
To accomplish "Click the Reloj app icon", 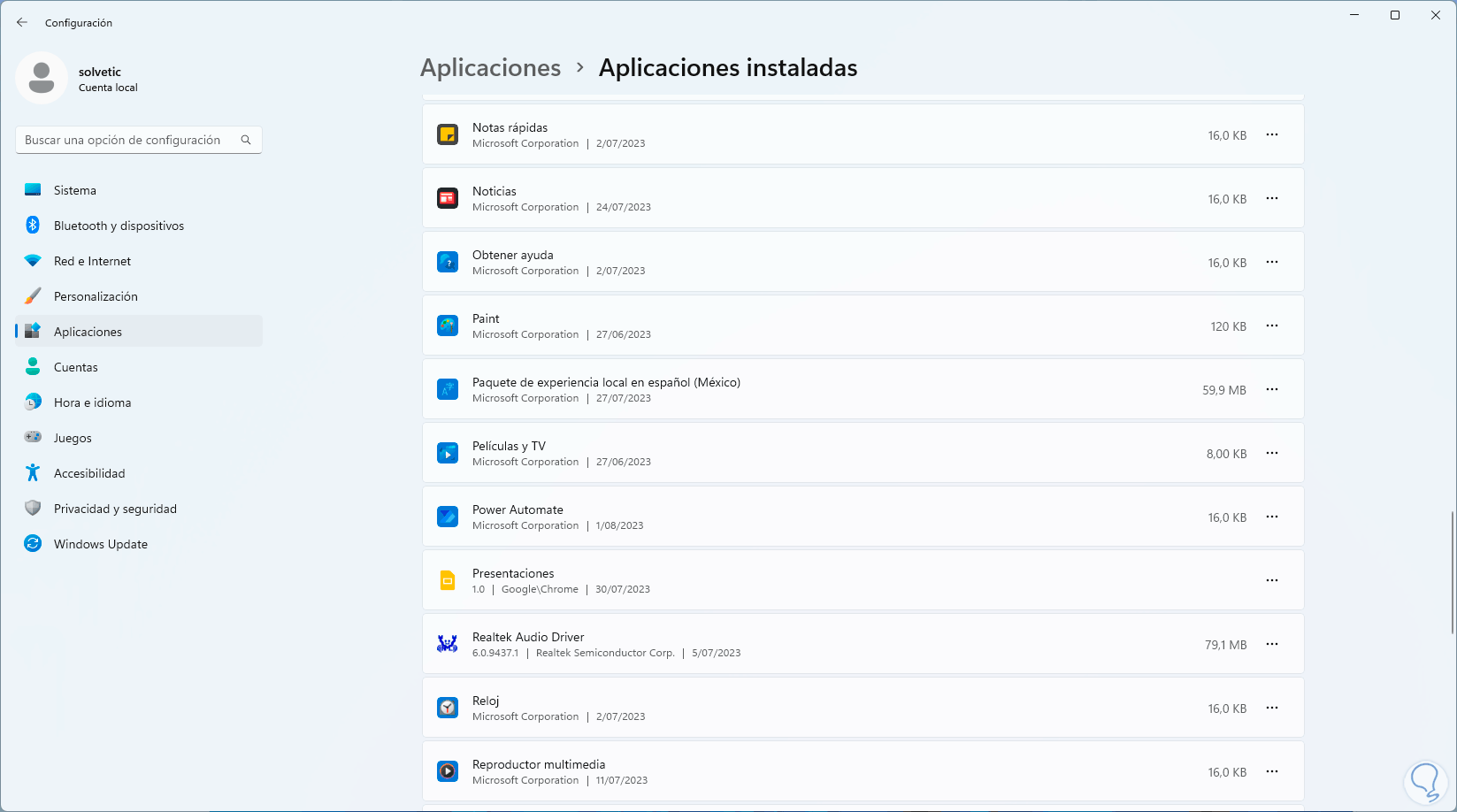I will (448, 708).
